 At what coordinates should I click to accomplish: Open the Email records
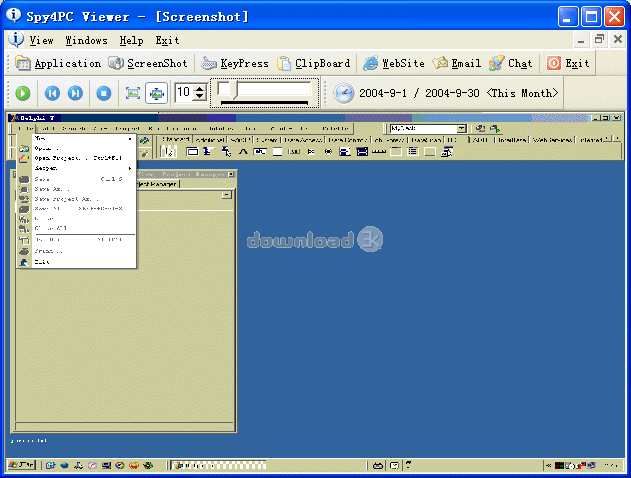click(x=457, y=63)
